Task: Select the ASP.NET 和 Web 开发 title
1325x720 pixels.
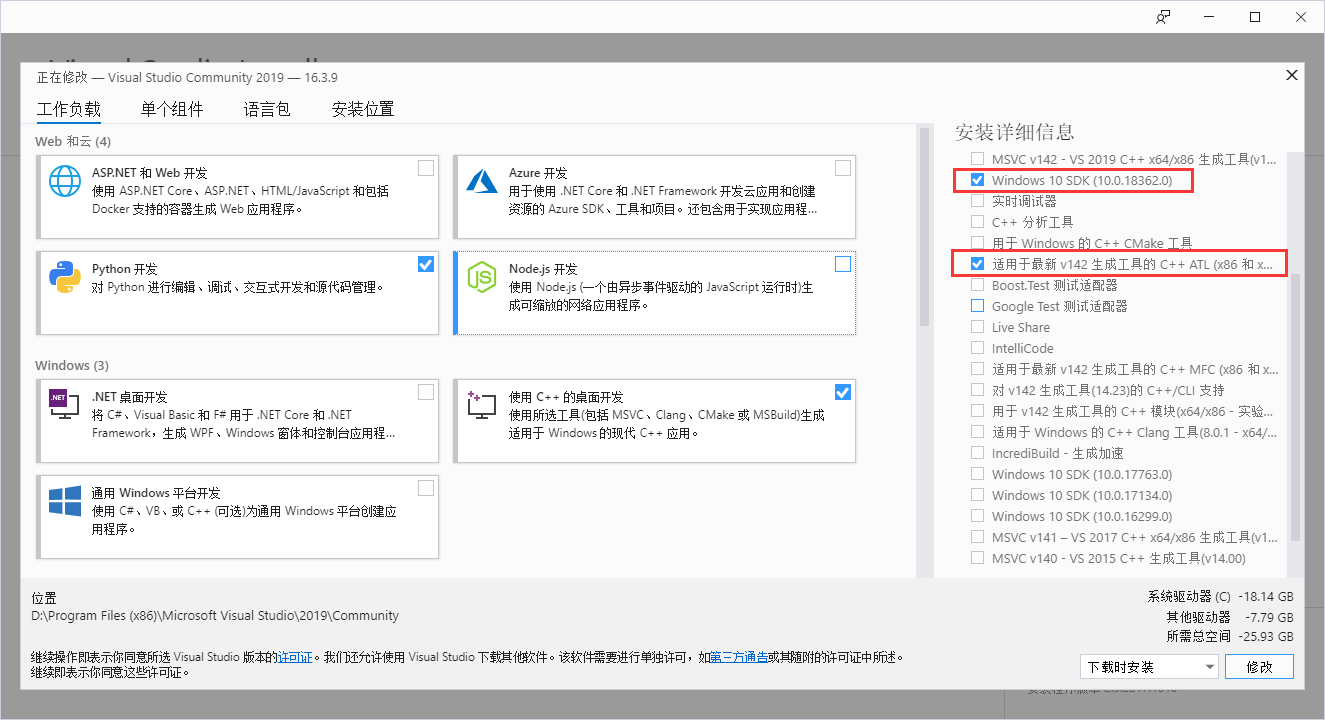Action: 150,173
